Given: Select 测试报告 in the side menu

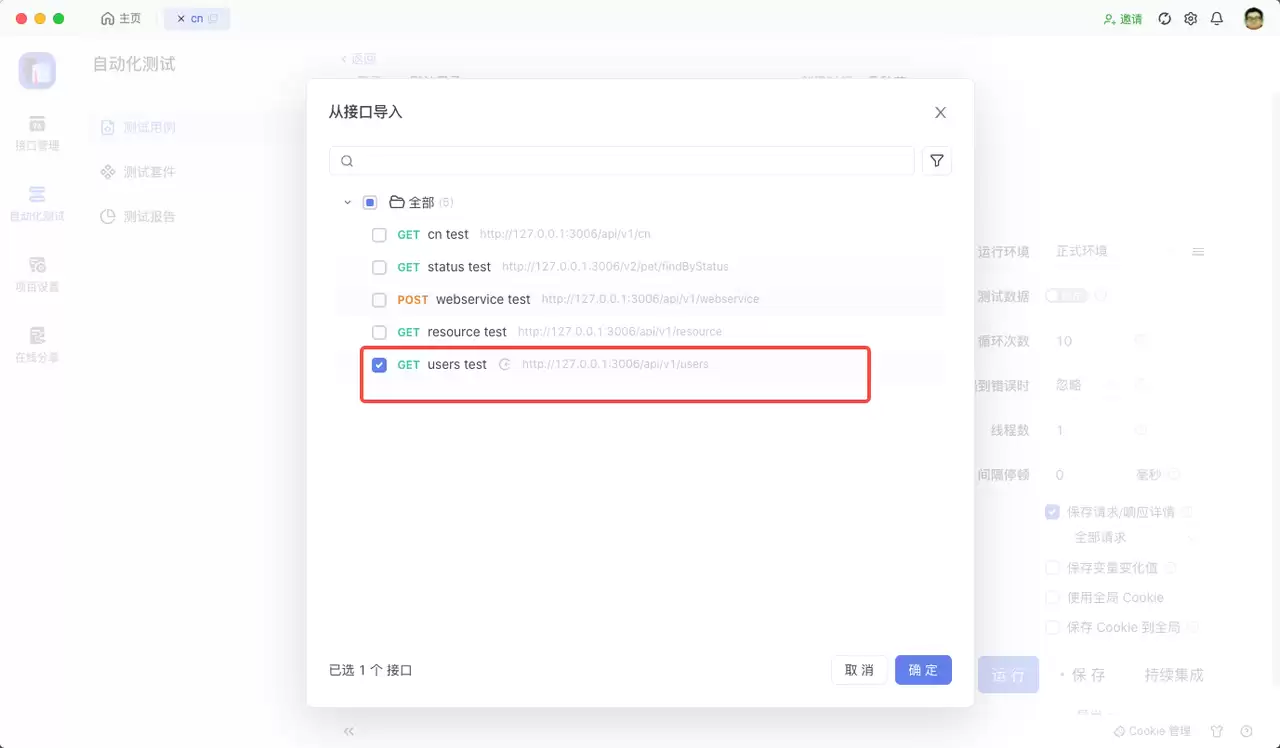Looking at the screenshot, I should pyautogui.click(x=139, y=217).
